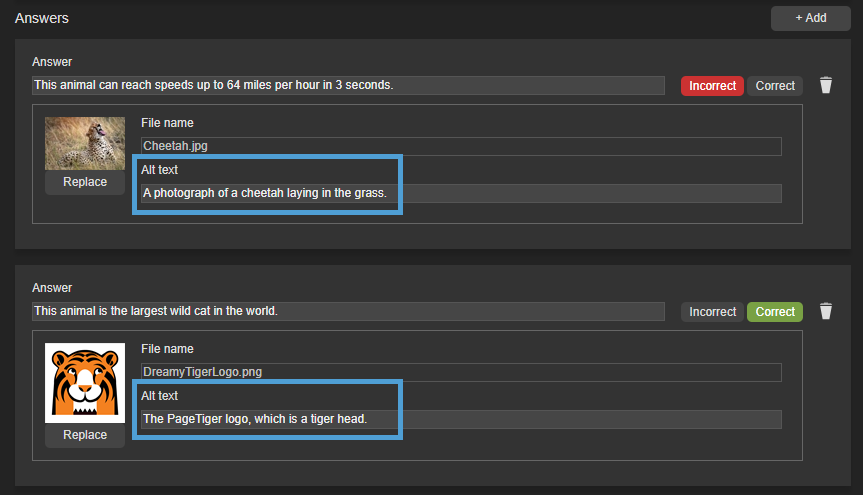This screenshot has width=863, height=495.
Task: Click the Cheetah.jpg file name field
Action: point(460,146)
